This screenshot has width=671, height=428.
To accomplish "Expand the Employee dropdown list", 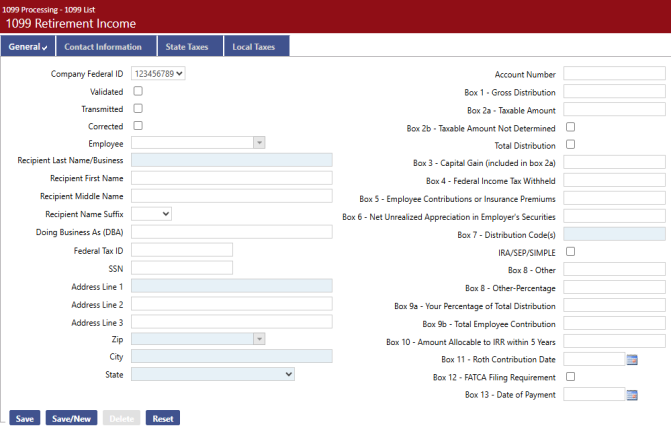I will point(259,143).
